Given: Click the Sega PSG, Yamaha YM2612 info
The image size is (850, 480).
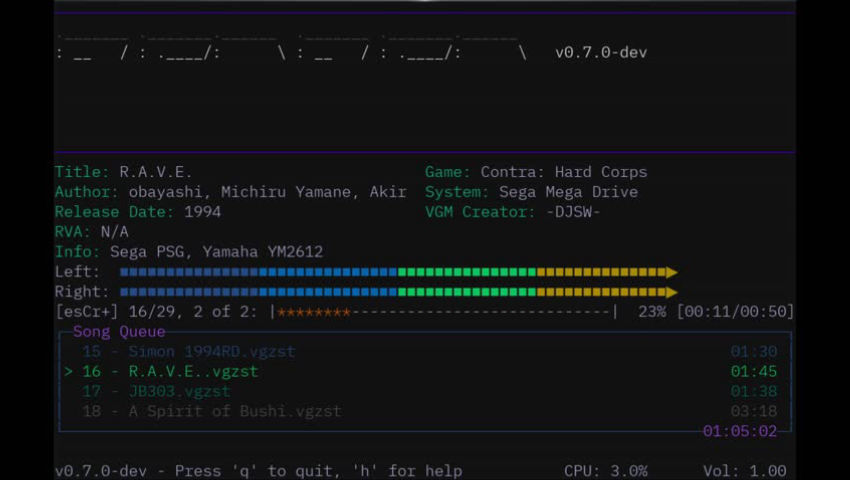Looking at the screenshot, I should [216, 252].
